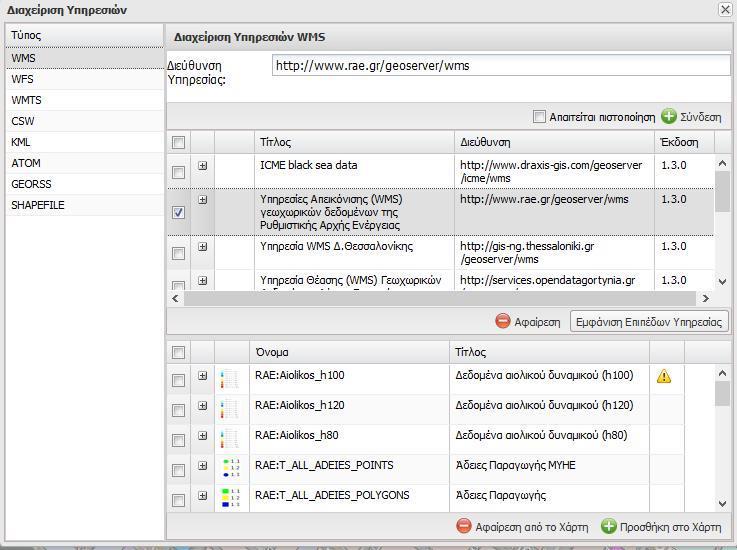The width and height of the screenshot is (737, 550).
Task: Open the legend icon of RAE:T_ALL_ADEIES_POINTS
Action: [x=231, y=469]
